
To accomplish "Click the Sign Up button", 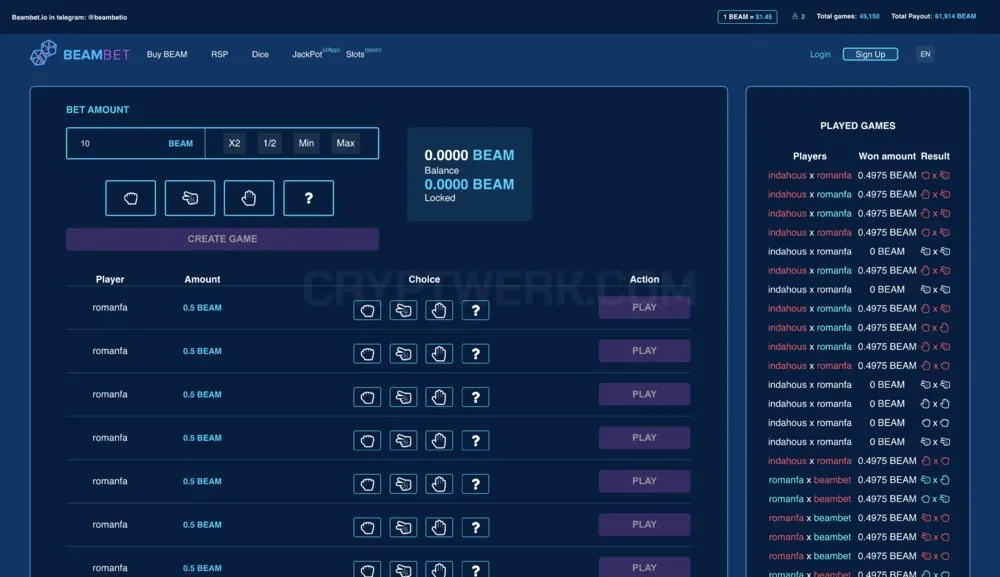I will tap(870, 54).
